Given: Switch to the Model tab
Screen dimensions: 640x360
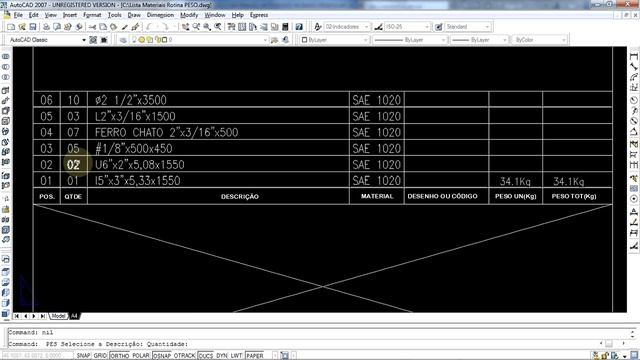Looking at the screenshot, I should click(58, 316).
